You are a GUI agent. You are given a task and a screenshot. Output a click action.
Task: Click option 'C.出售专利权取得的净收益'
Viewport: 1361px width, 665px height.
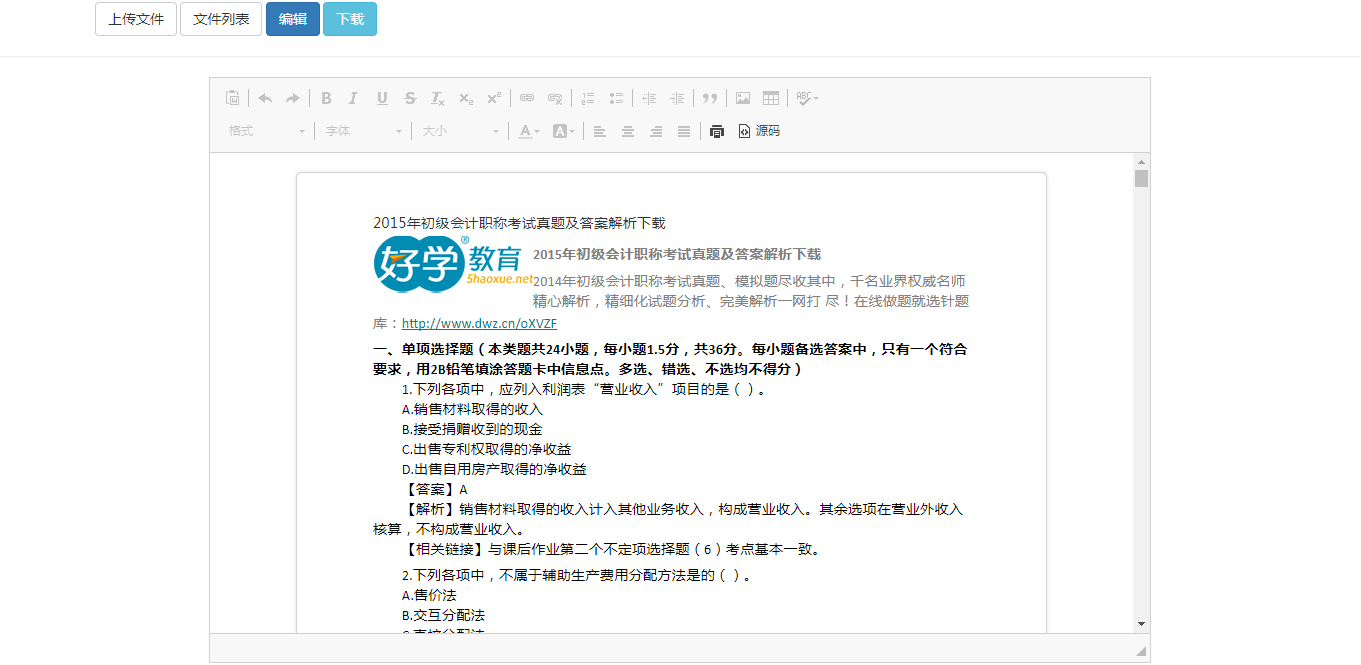click(487, 450)
